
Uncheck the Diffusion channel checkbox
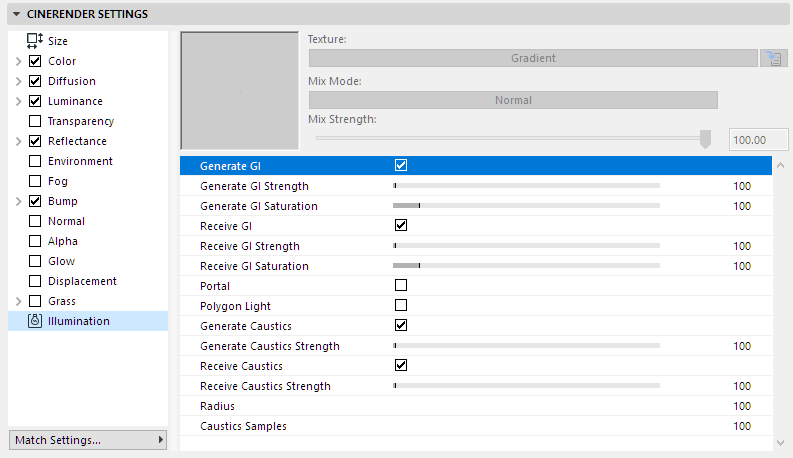tap(35, 81)
